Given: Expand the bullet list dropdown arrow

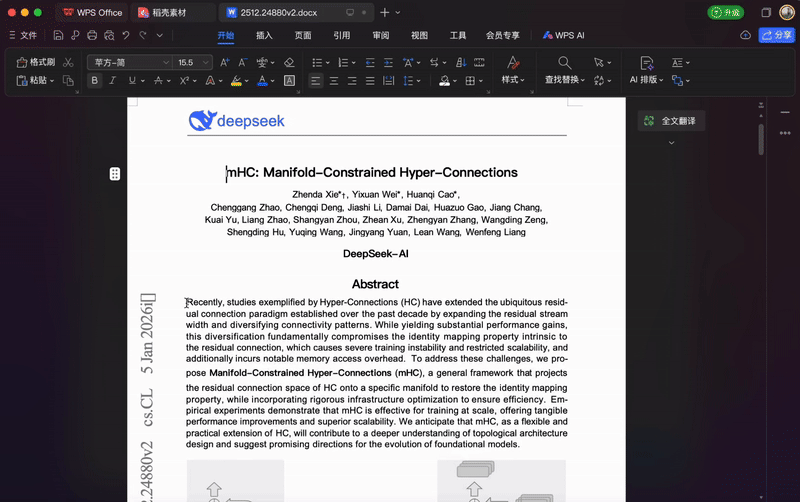Looking at the screenshot, I should (x=327, y=63).
